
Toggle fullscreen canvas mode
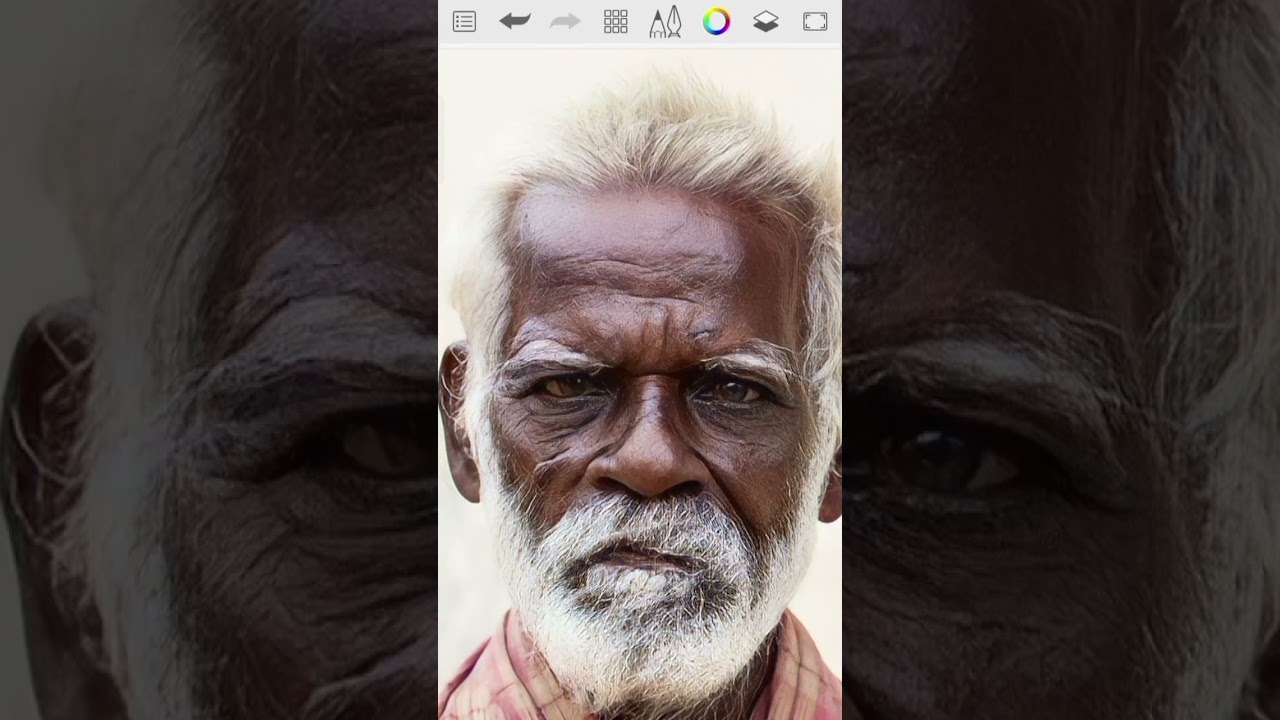pos(815,22)
